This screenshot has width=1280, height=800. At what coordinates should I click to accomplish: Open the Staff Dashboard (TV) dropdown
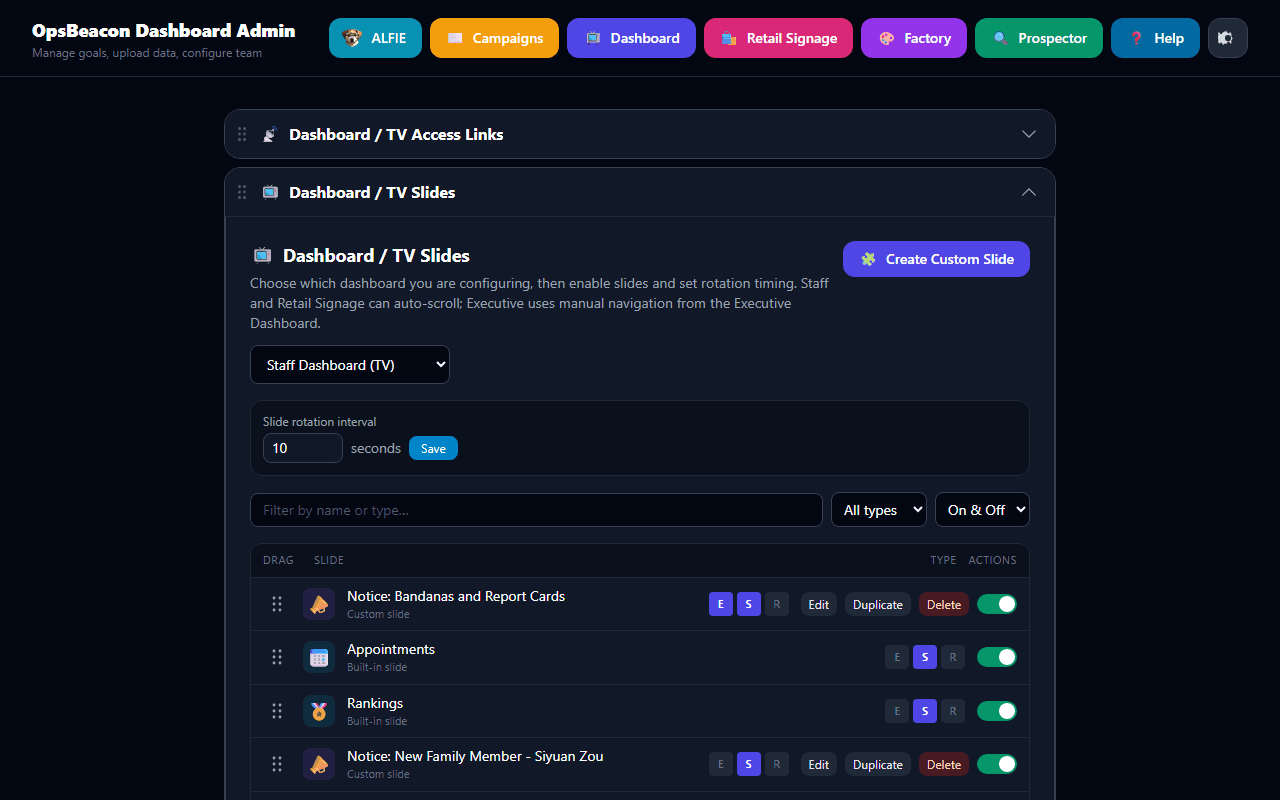click(x=350, y=365)
